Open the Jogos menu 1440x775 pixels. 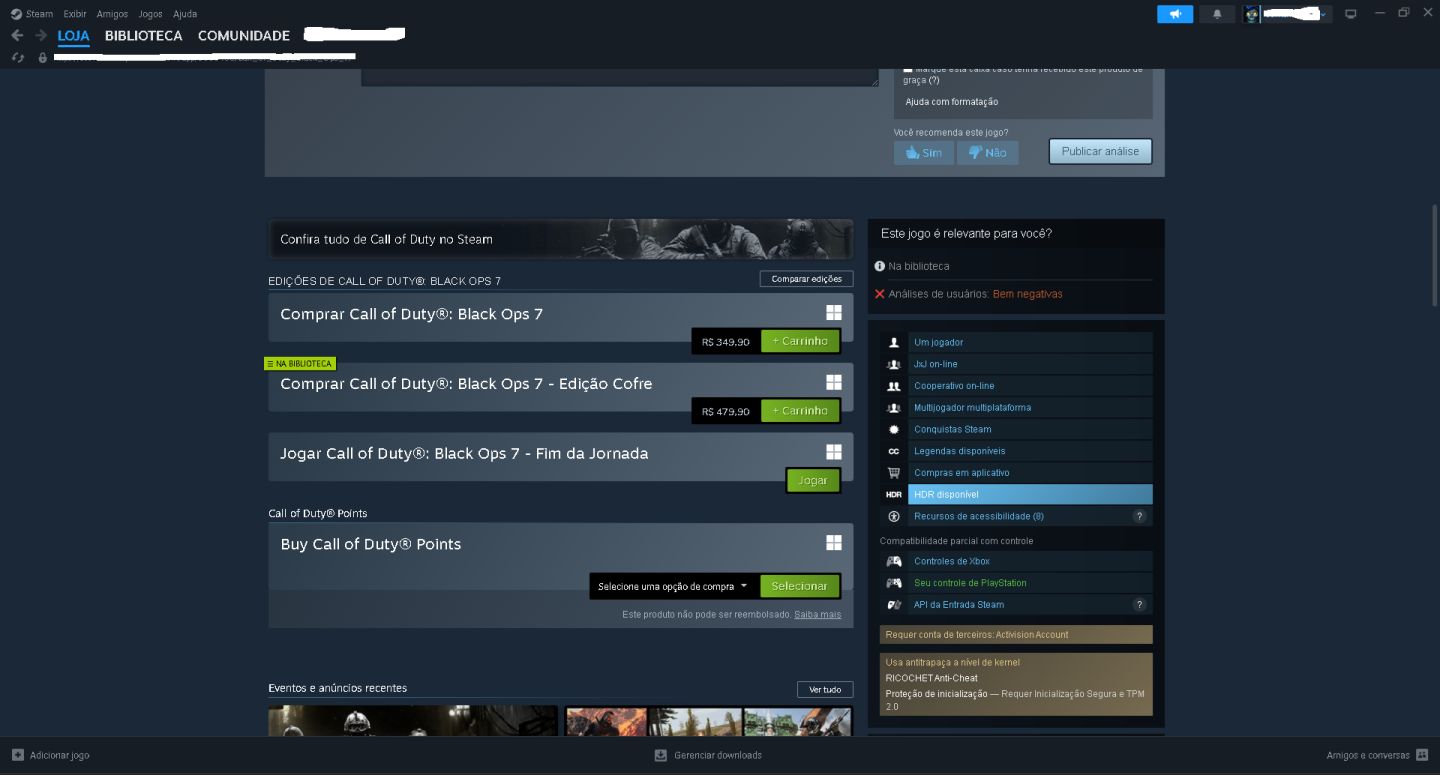pyautogui.click(x=150, y=14)
